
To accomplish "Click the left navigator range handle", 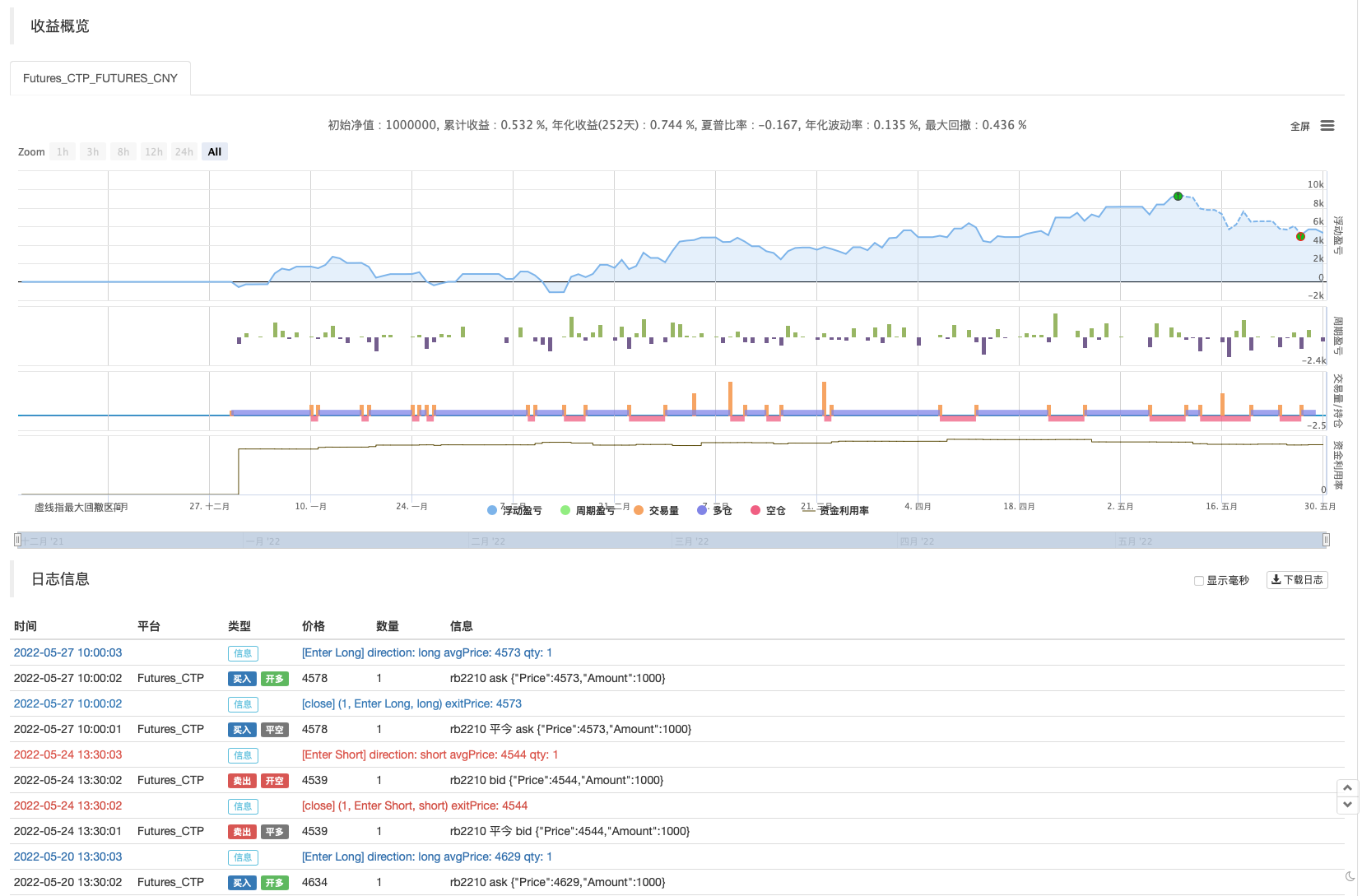I will [x=17, y=540].
